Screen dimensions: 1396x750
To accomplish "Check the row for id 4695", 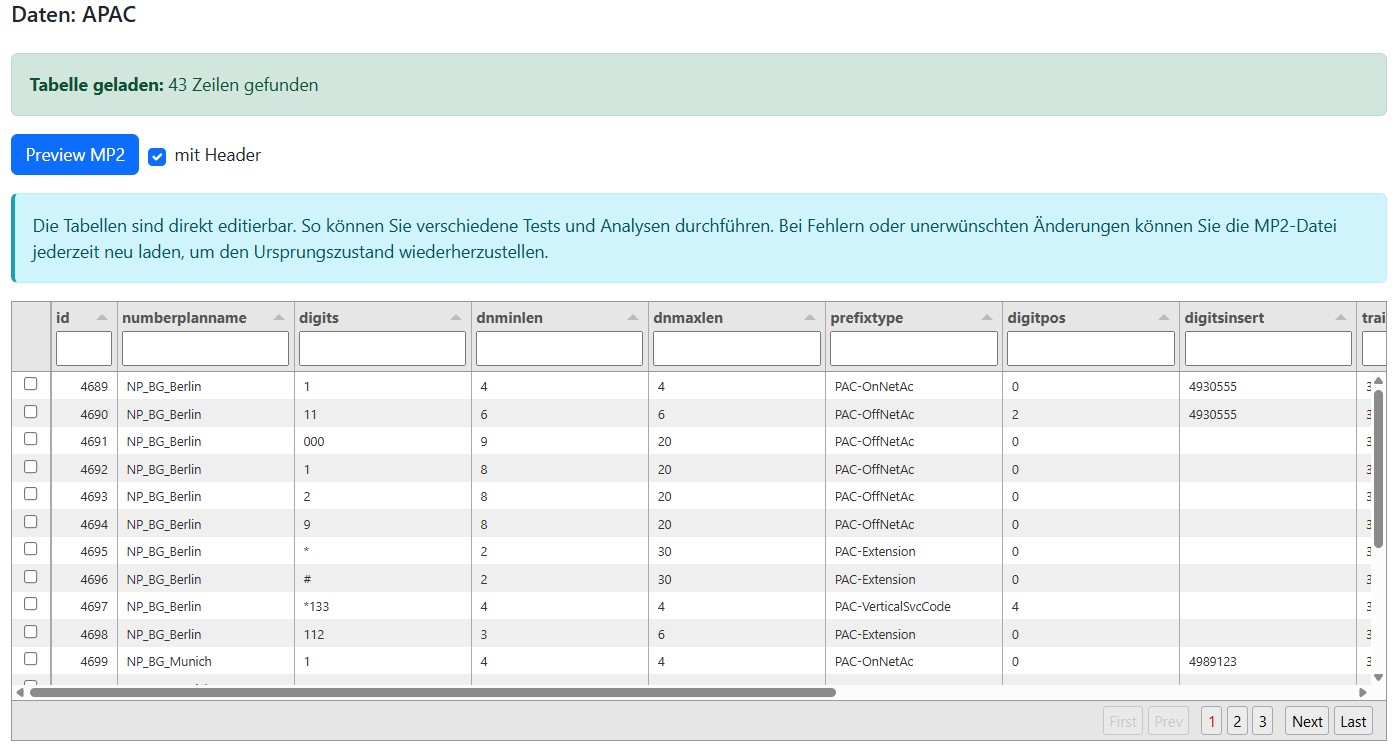I will click(x=31, y=549).
